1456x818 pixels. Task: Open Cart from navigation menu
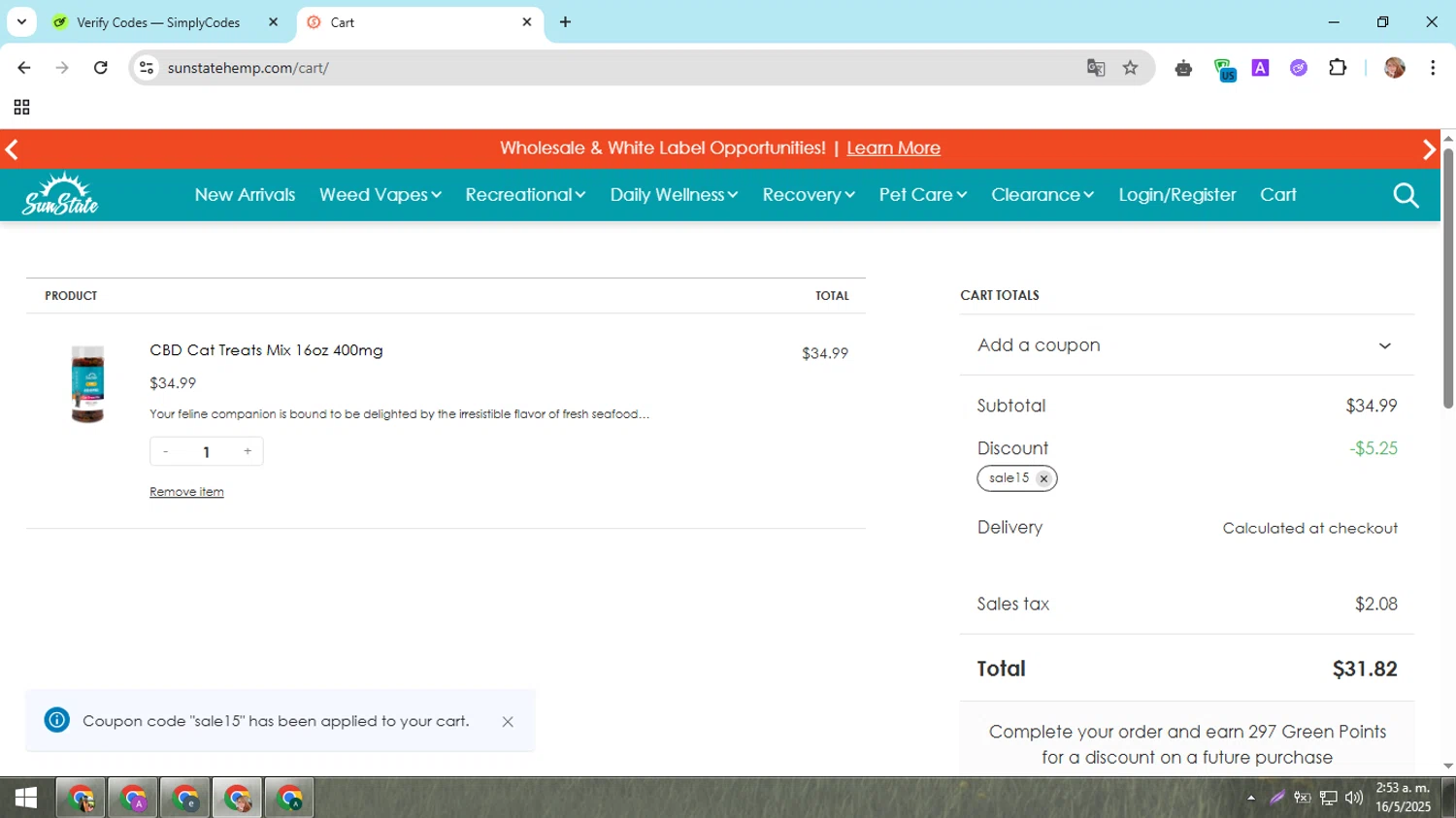[1278, 195]
